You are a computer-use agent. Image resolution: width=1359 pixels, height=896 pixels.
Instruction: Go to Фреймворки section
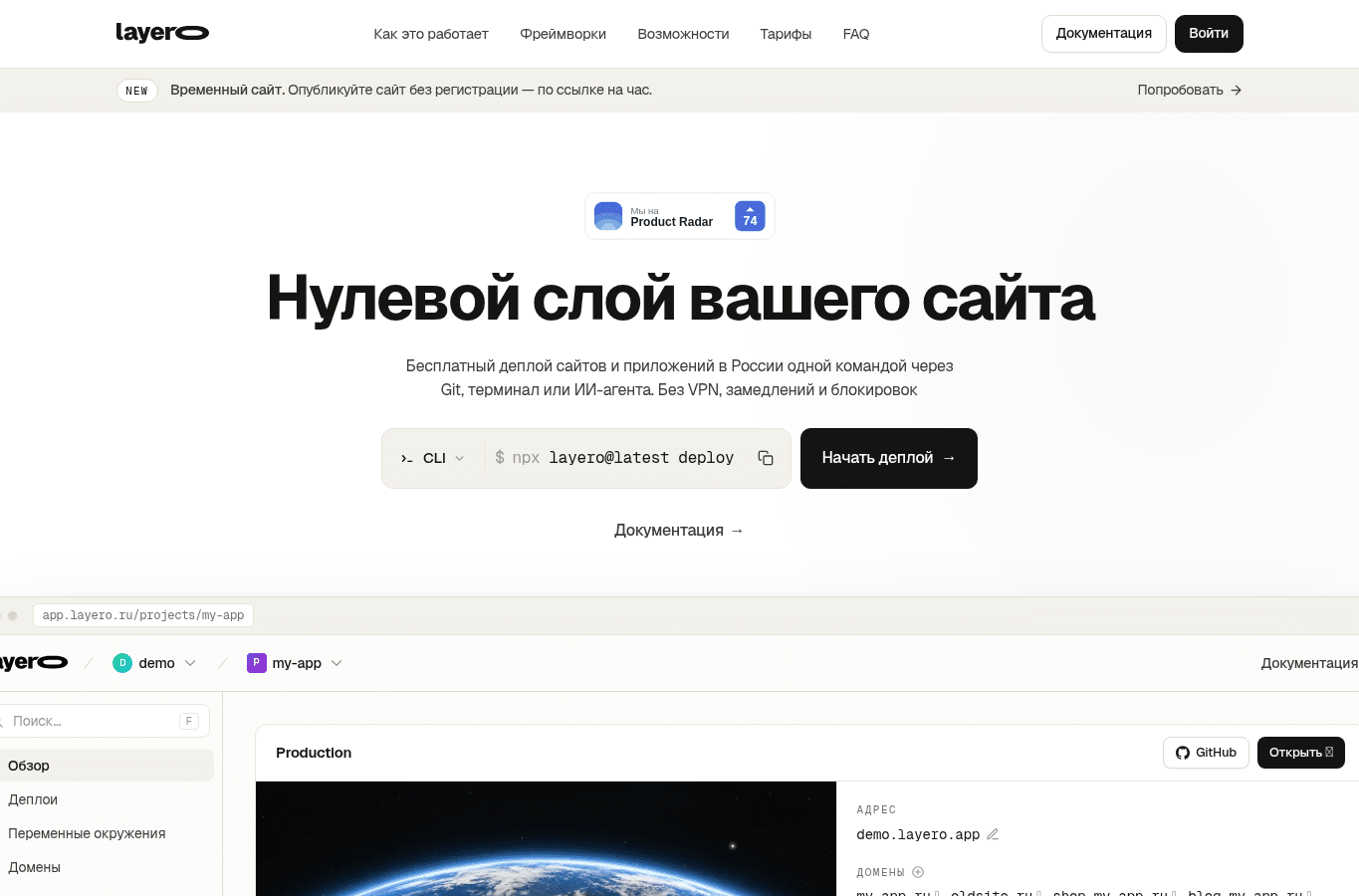pos(564,34)
